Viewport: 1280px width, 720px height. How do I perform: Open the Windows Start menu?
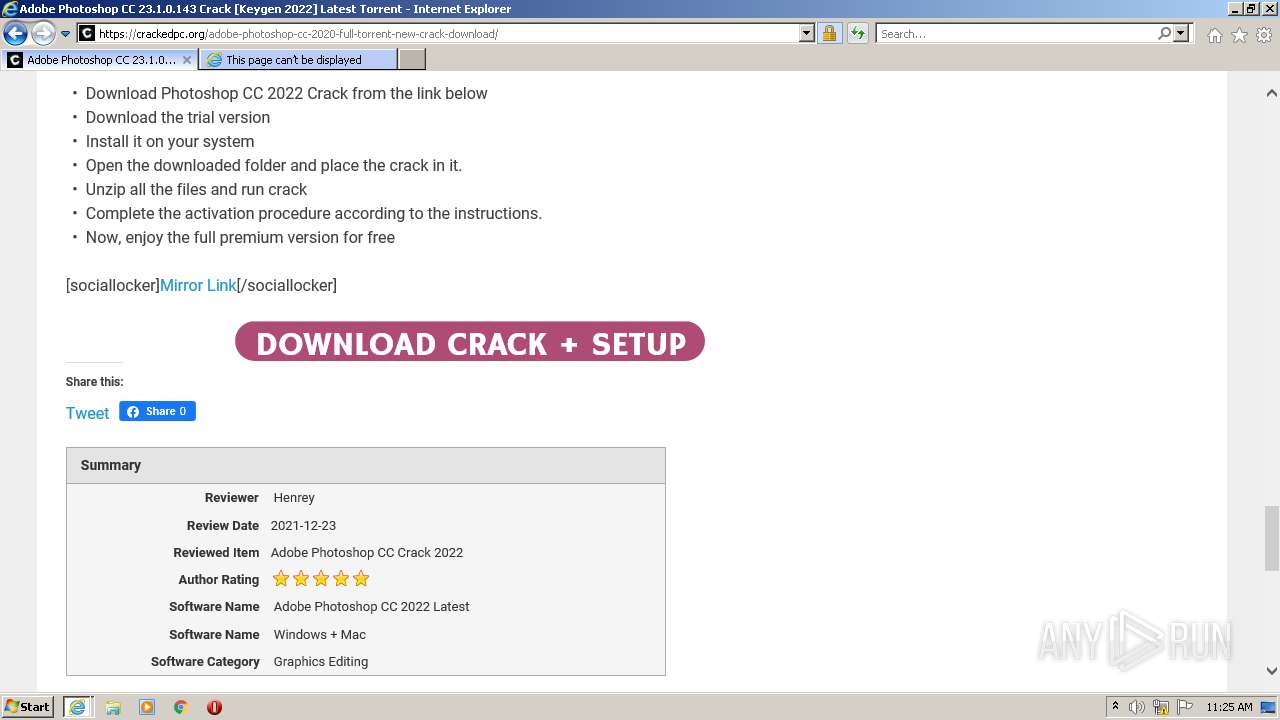[28, 706]
